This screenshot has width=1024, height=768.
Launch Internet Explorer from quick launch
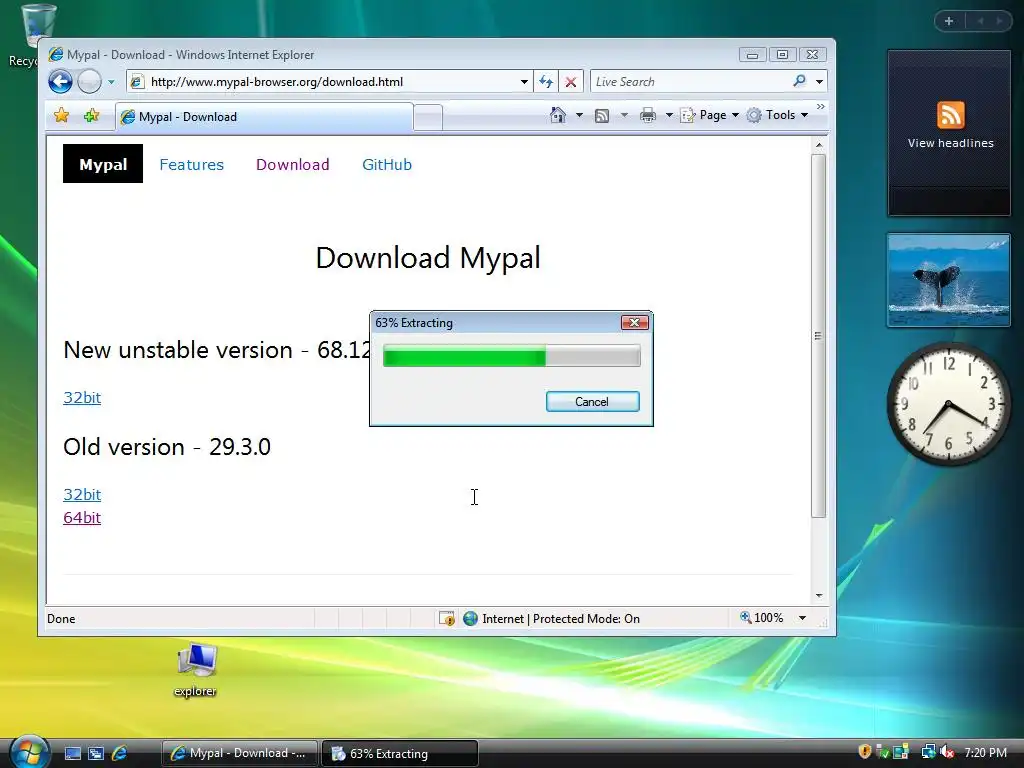(x=120, y=754)
